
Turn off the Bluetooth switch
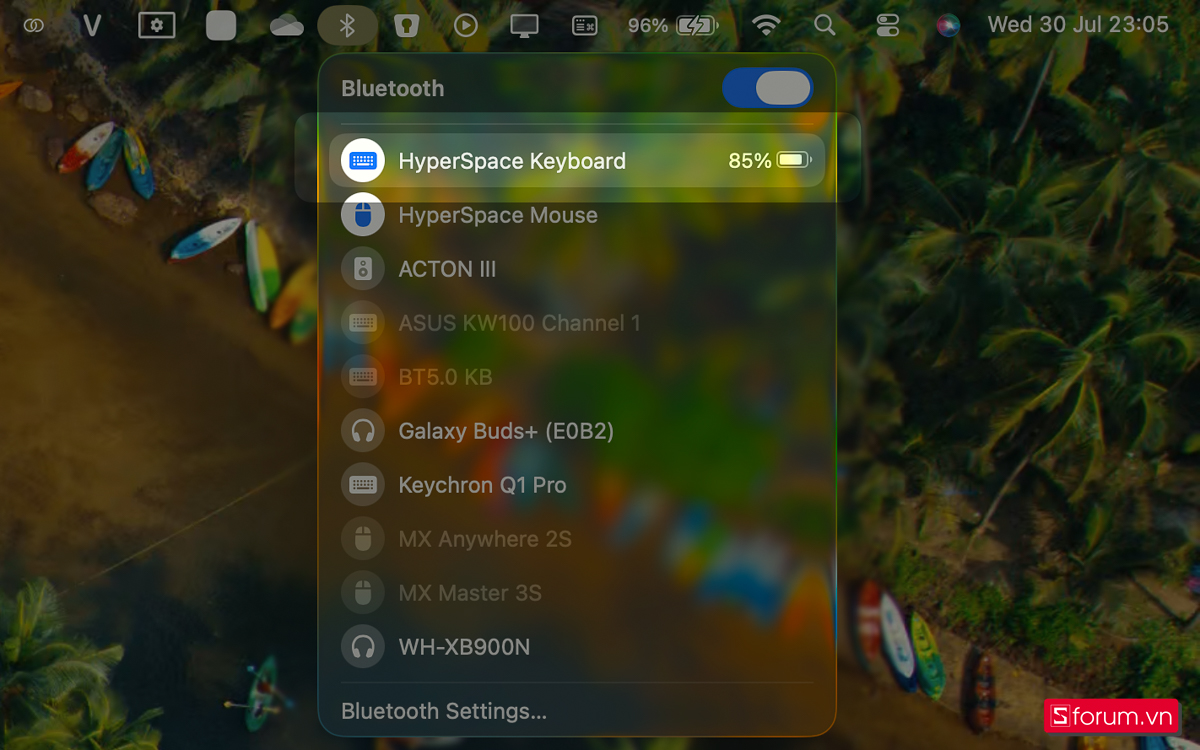click(x=768, y=88)
